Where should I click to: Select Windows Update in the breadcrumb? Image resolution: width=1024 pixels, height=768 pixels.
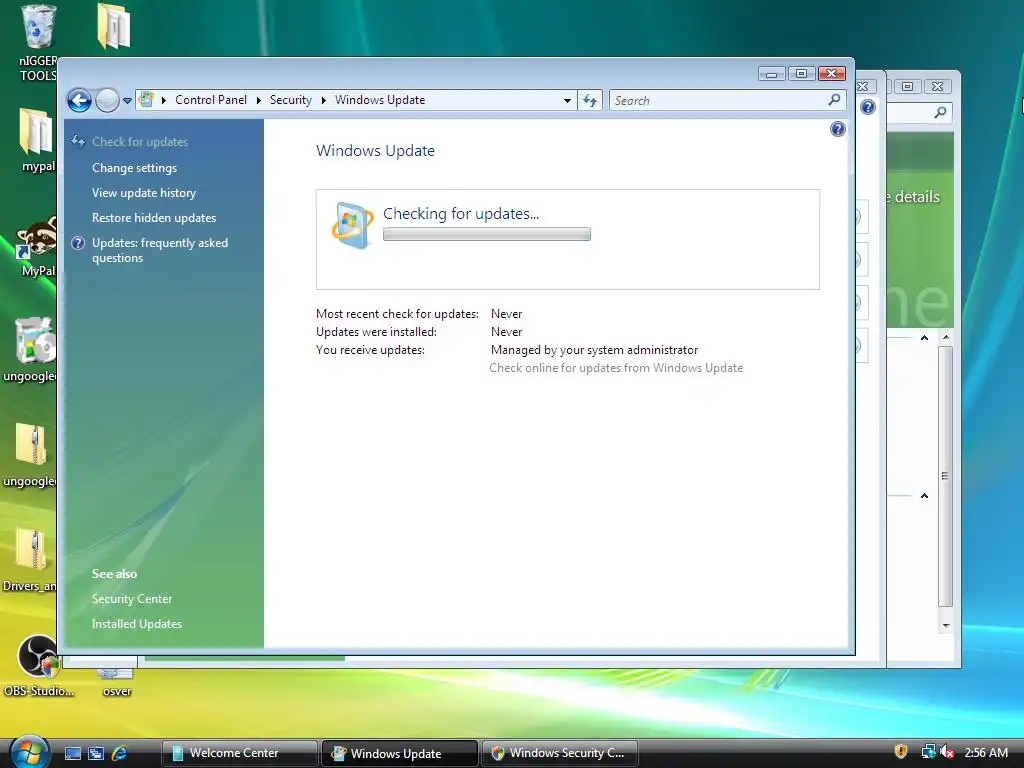coord(380,100)
